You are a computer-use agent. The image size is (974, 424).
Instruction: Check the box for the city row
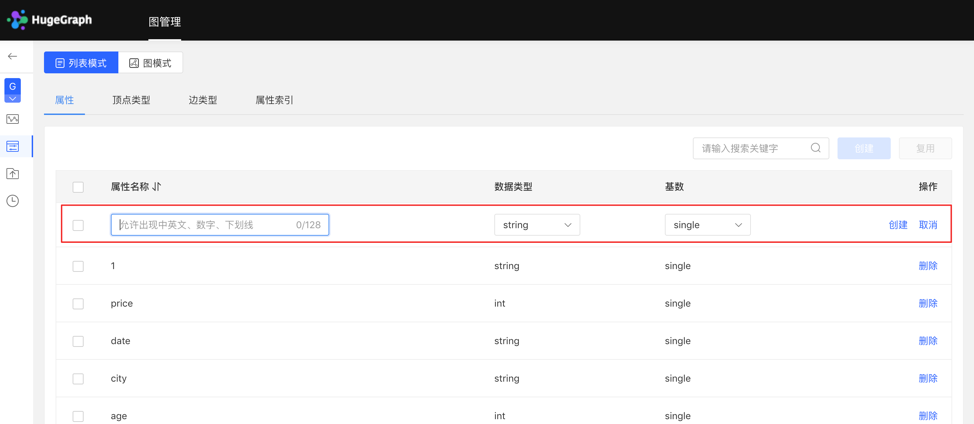[x=78, y=379]
